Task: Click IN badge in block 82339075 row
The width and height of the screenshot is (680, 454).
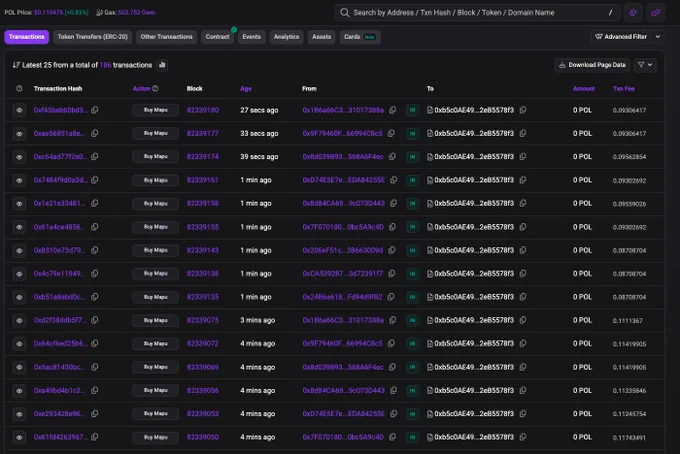Action: 412,320
